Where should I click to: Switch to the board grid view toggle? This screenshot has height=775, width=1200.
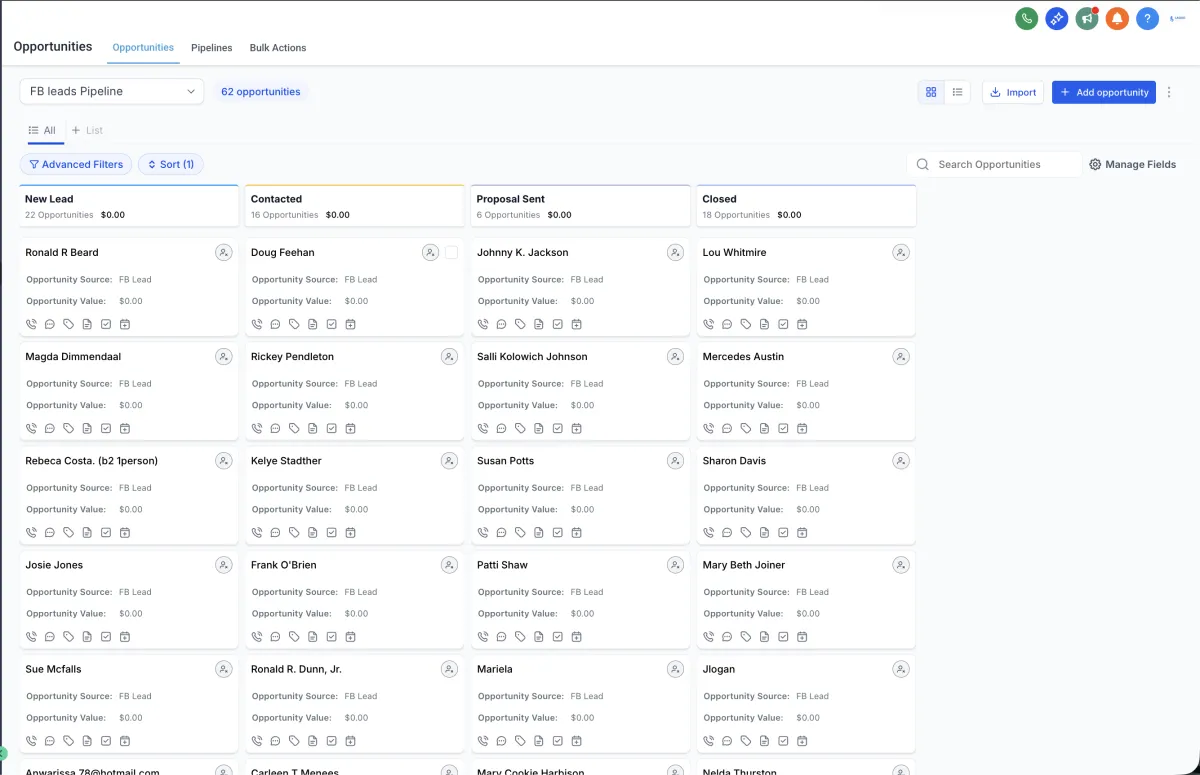point(931,92)
